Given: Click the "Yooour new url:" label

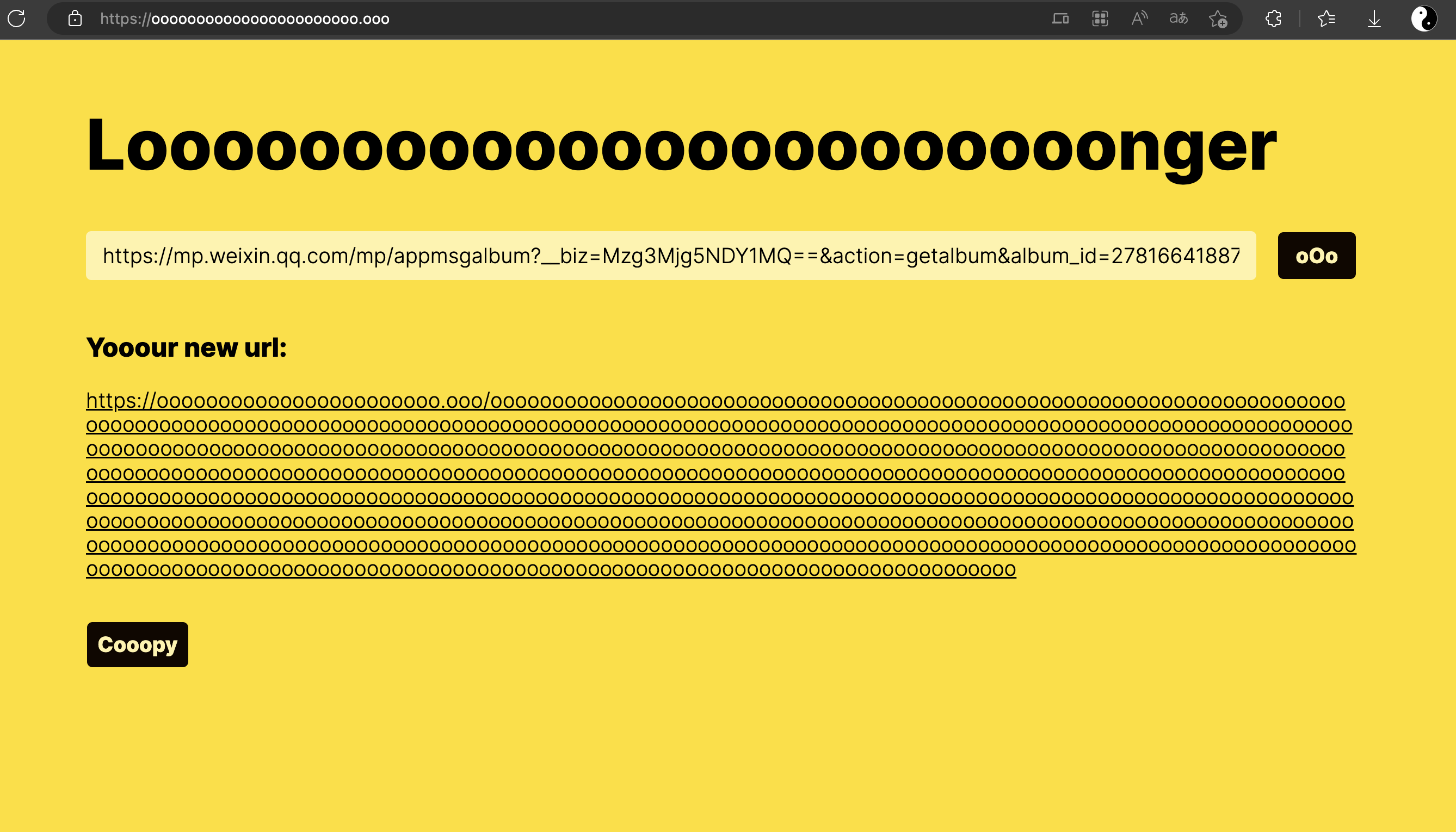Looking at the screenshot, I should pyautogui.click(x=187, y=347).
